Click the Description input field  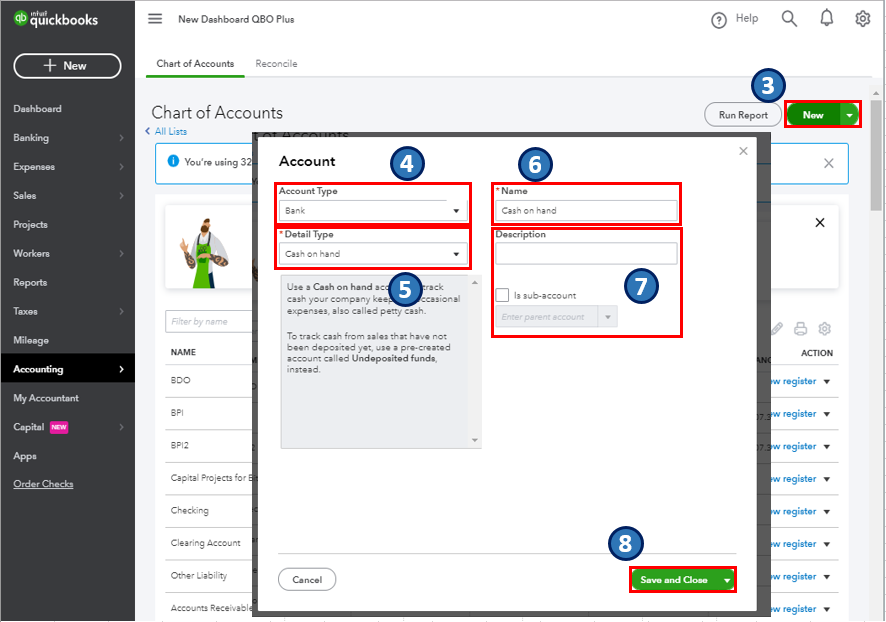pos(586,254)
